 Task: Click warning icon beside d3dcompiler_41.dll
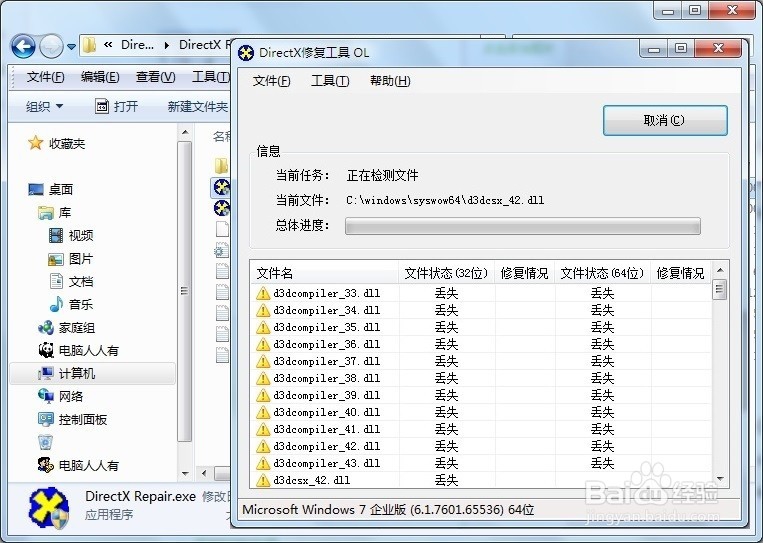pos(263,429)
